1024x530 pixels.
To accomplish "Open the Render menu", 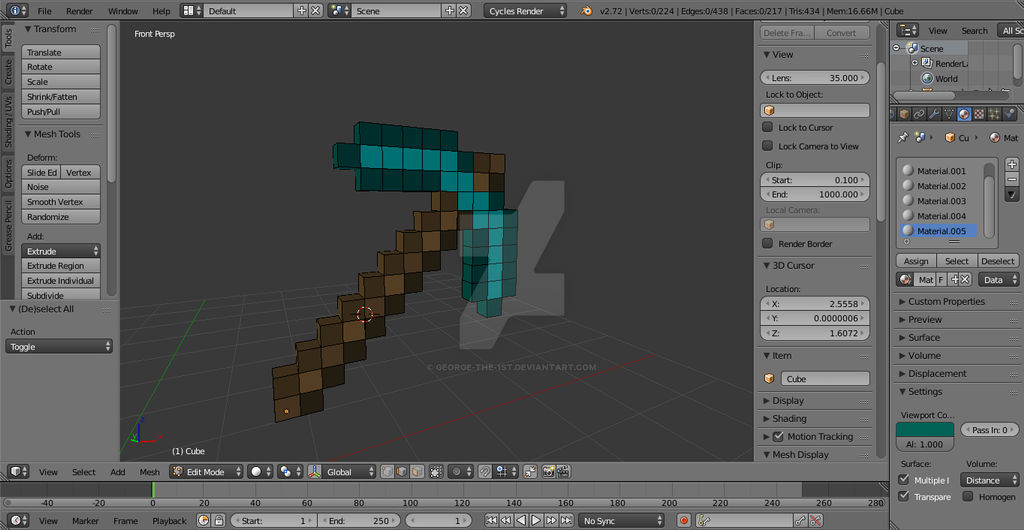I will click(x=79, y=11).
